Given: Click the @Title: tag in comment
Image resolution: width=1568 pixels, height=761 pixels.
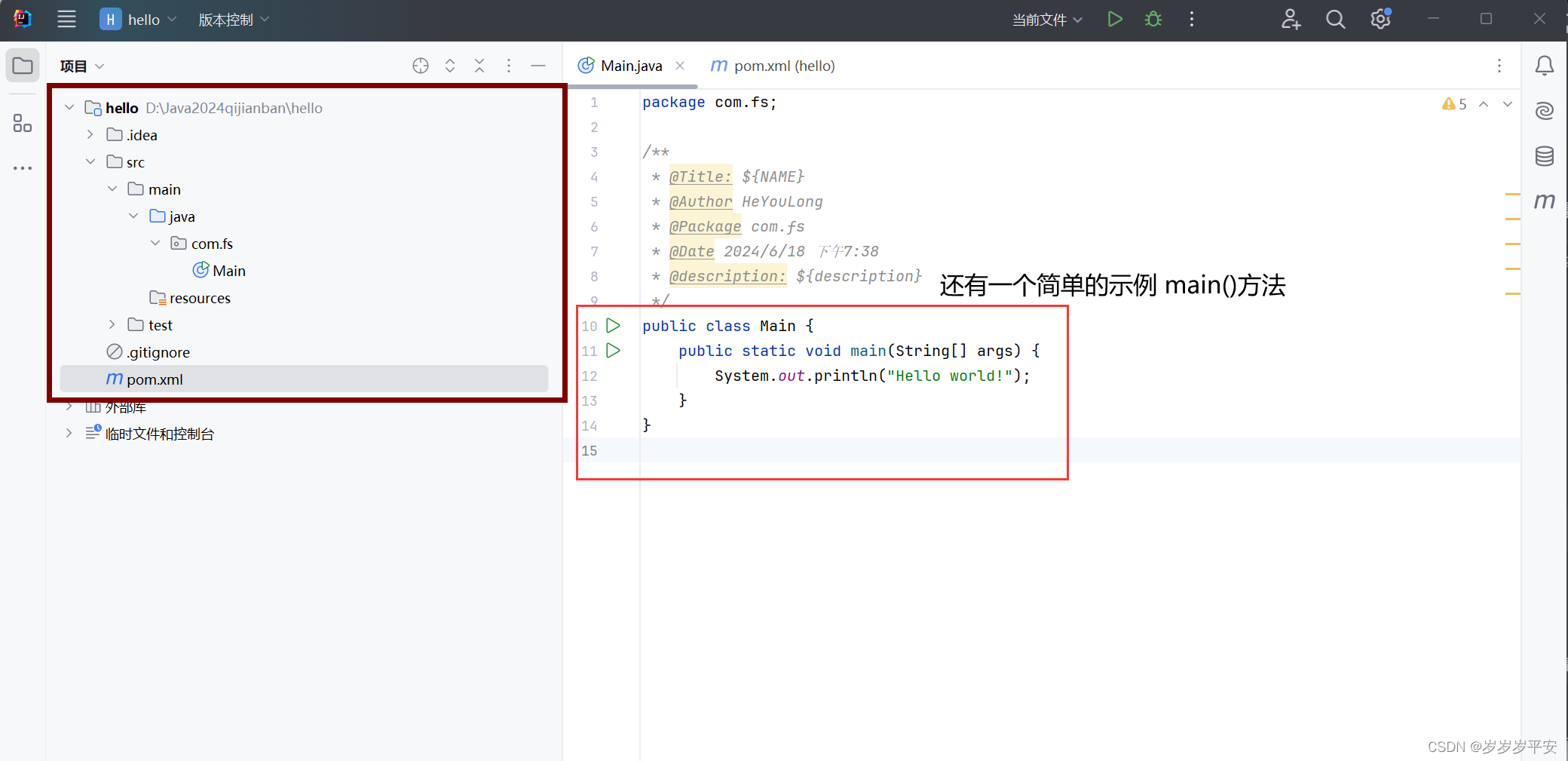Looking at the screenshot, I should pyautogui.click(x=700, y=176).
